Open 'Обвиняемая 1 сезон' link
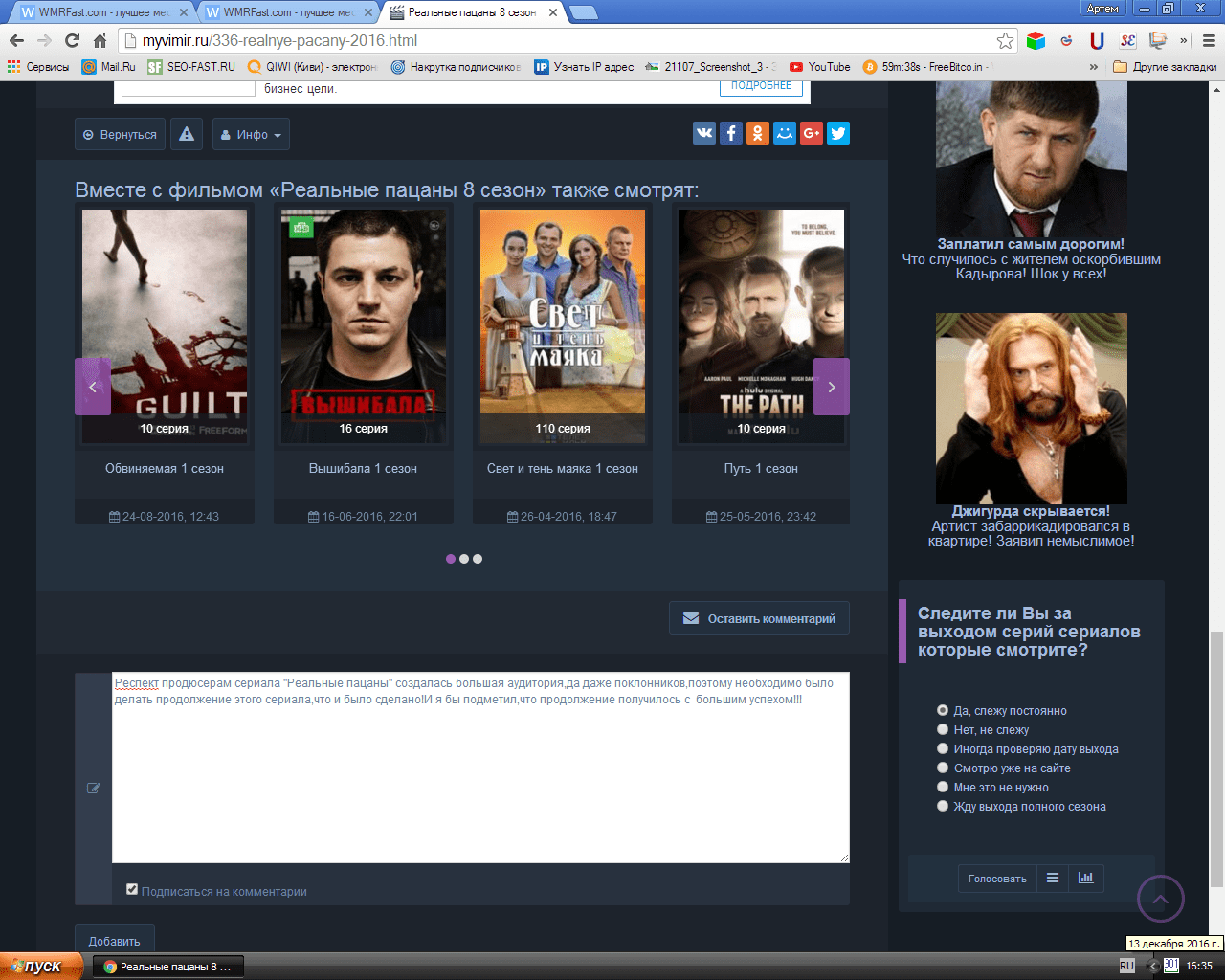1225x980 pixels. click(165, 468)
